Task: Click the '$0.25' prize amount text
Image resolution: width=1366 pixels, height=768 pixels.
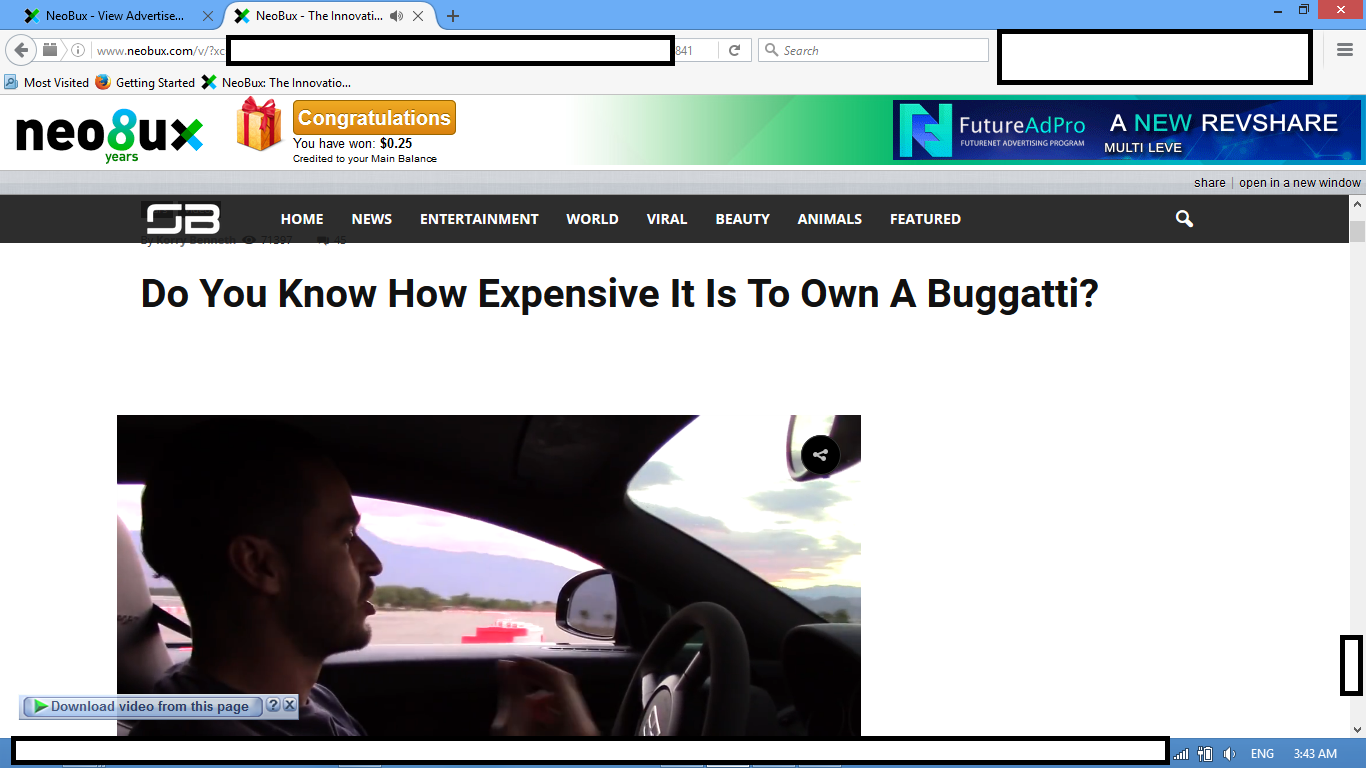Action: click(x=396, y=144)
